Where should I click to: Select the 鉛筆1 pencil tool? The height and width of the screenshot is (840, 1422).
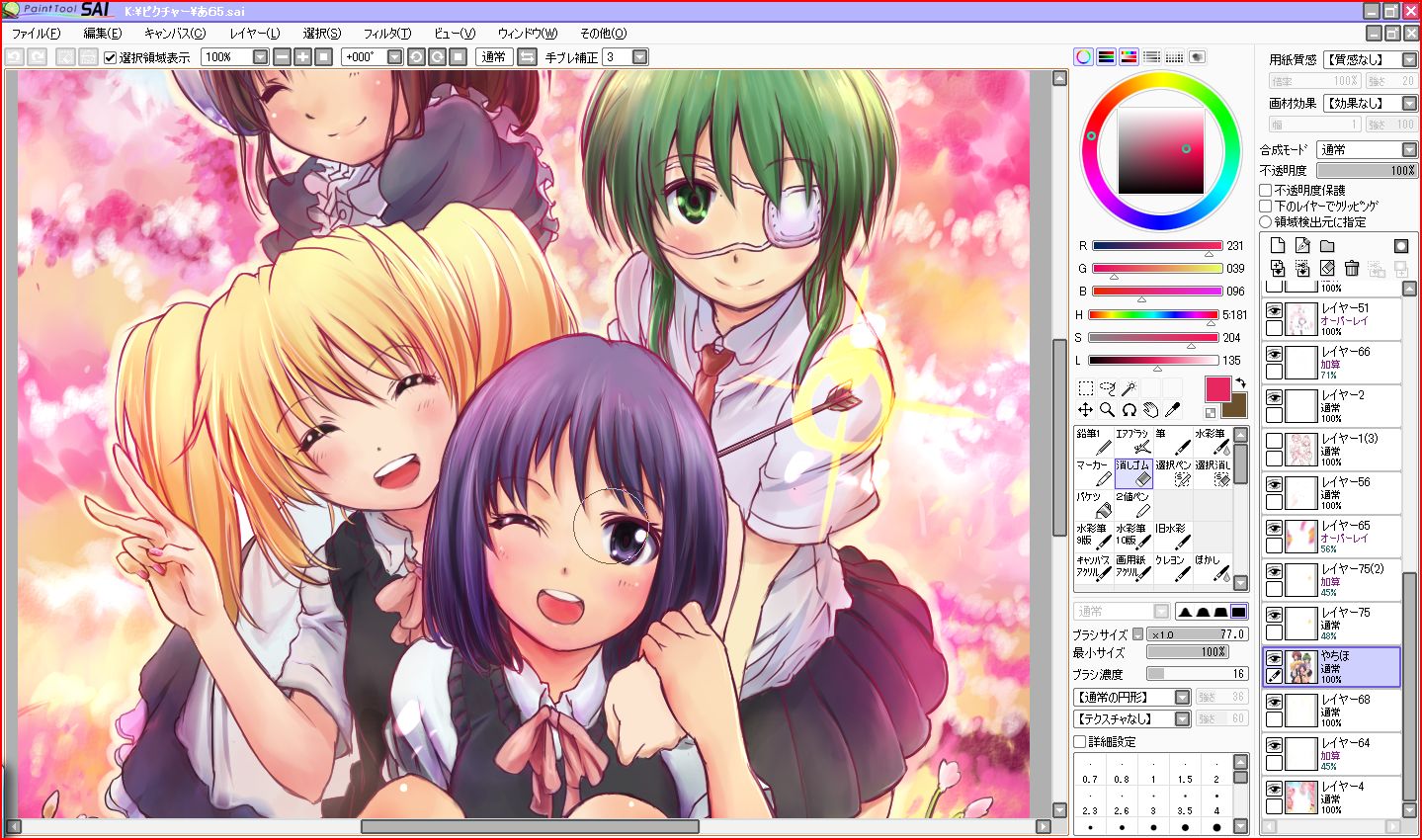(1094, 442)
